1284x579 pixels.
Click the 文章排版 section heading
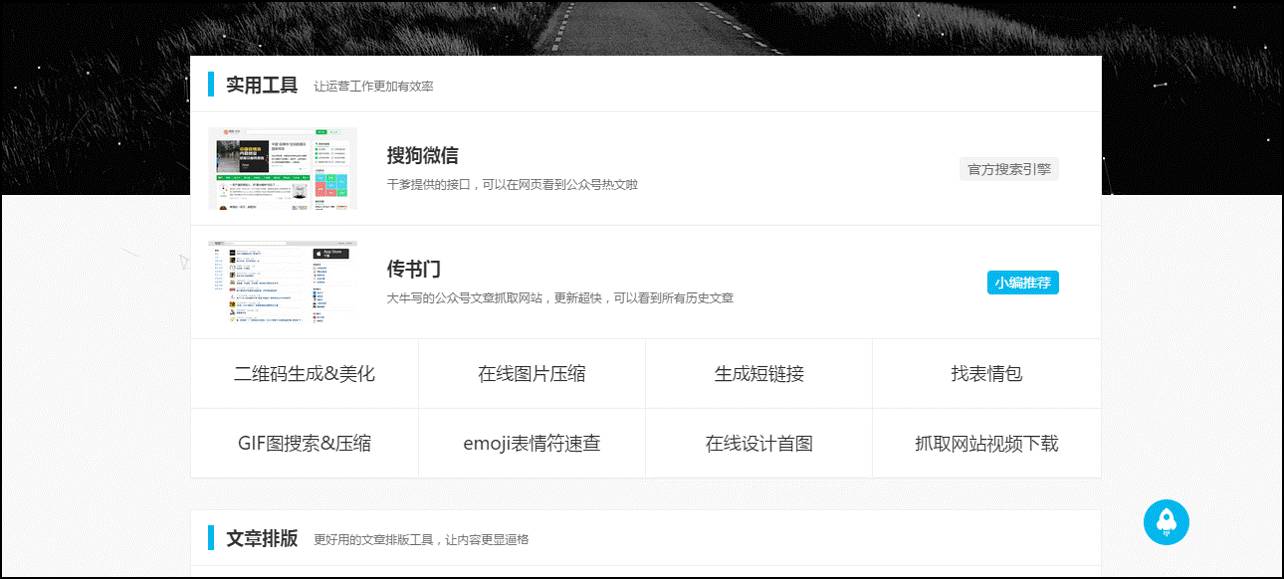[x=260, y=538]
